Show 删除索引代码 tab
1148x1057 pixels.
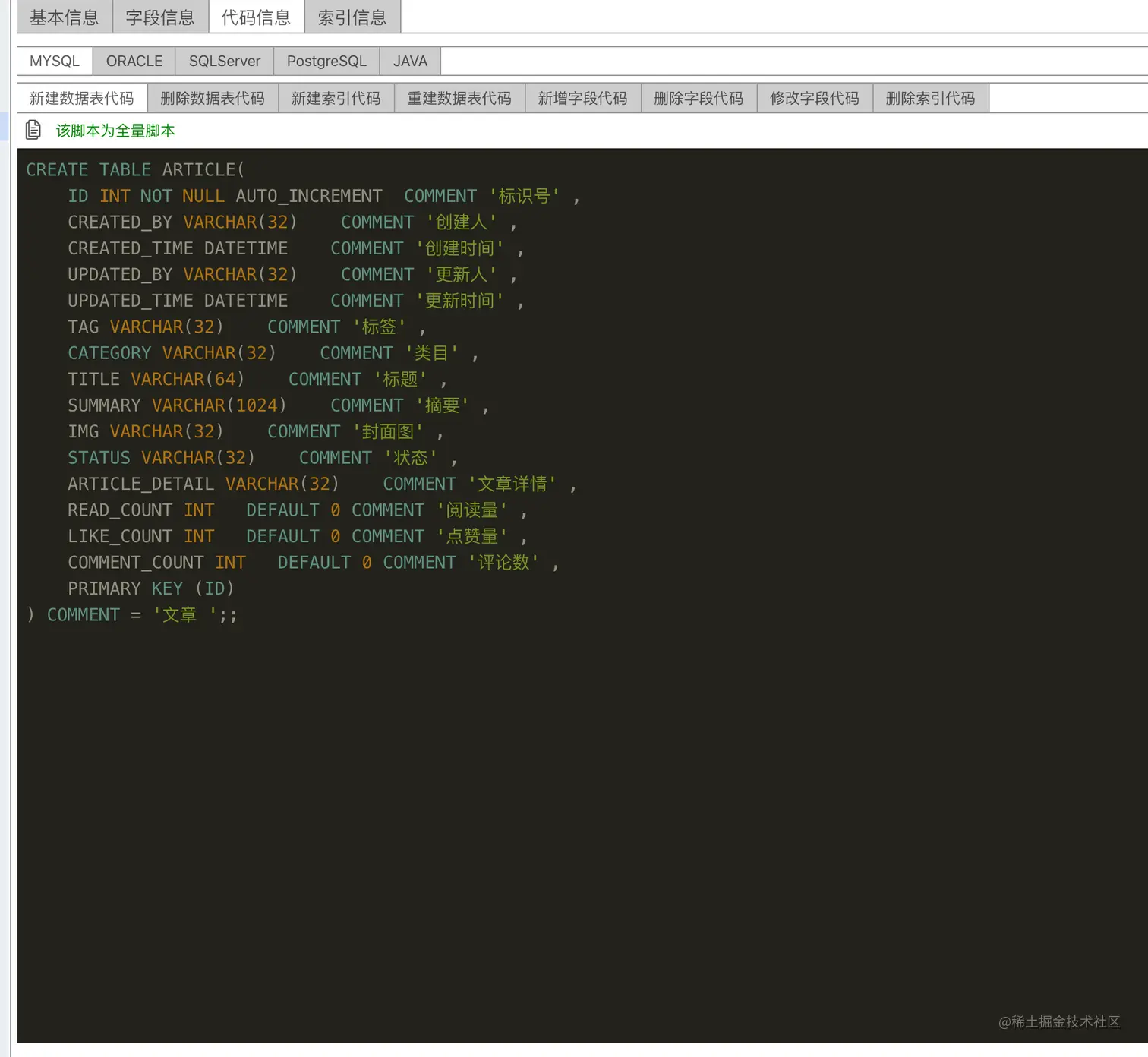[931, 98]
